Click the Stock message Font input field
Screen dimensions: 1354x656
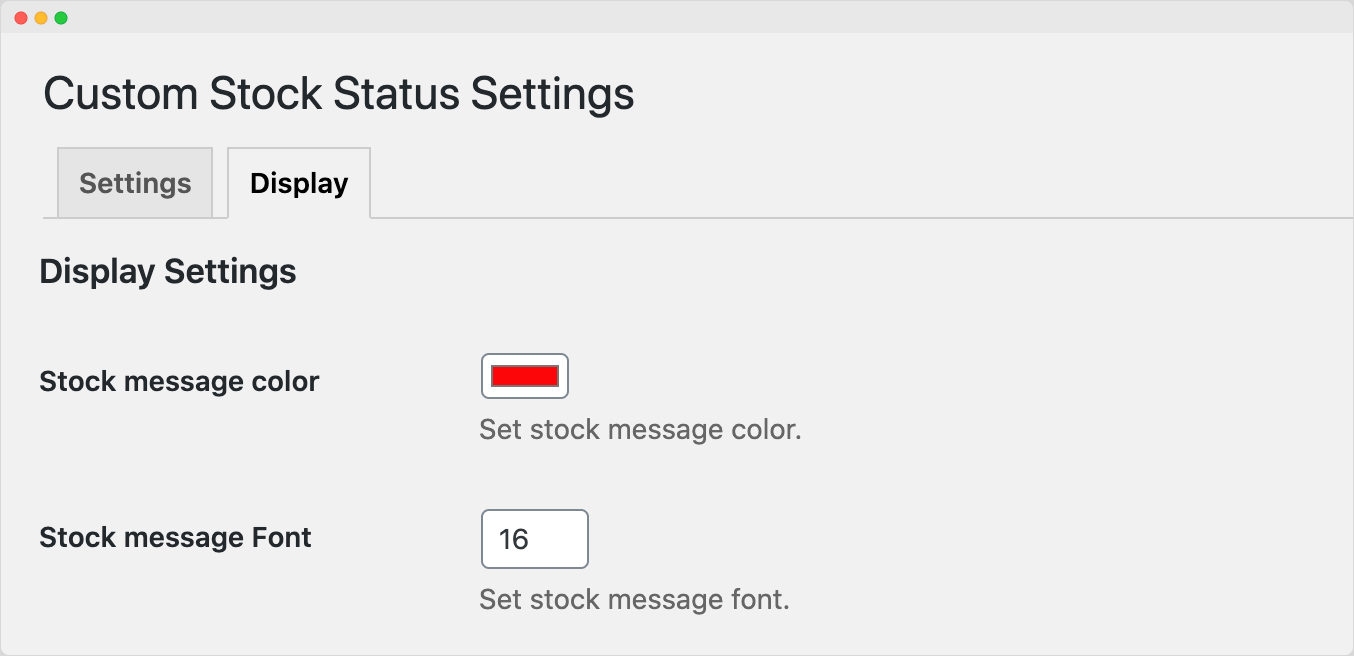[534, 538]
